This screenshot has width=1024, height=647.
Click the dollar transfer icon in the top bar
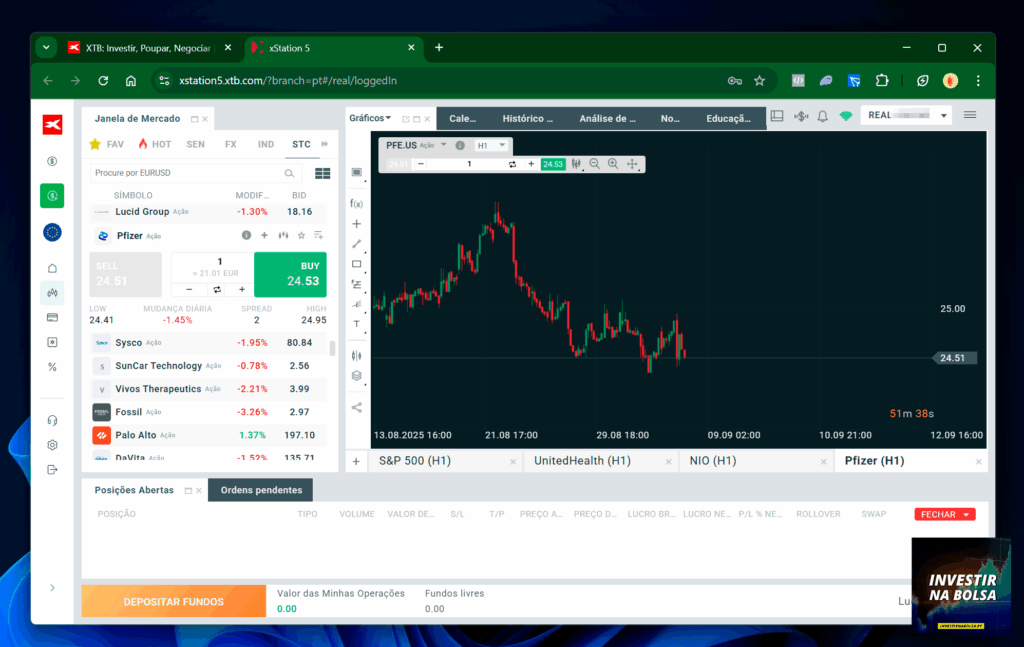tap(801, 116)
